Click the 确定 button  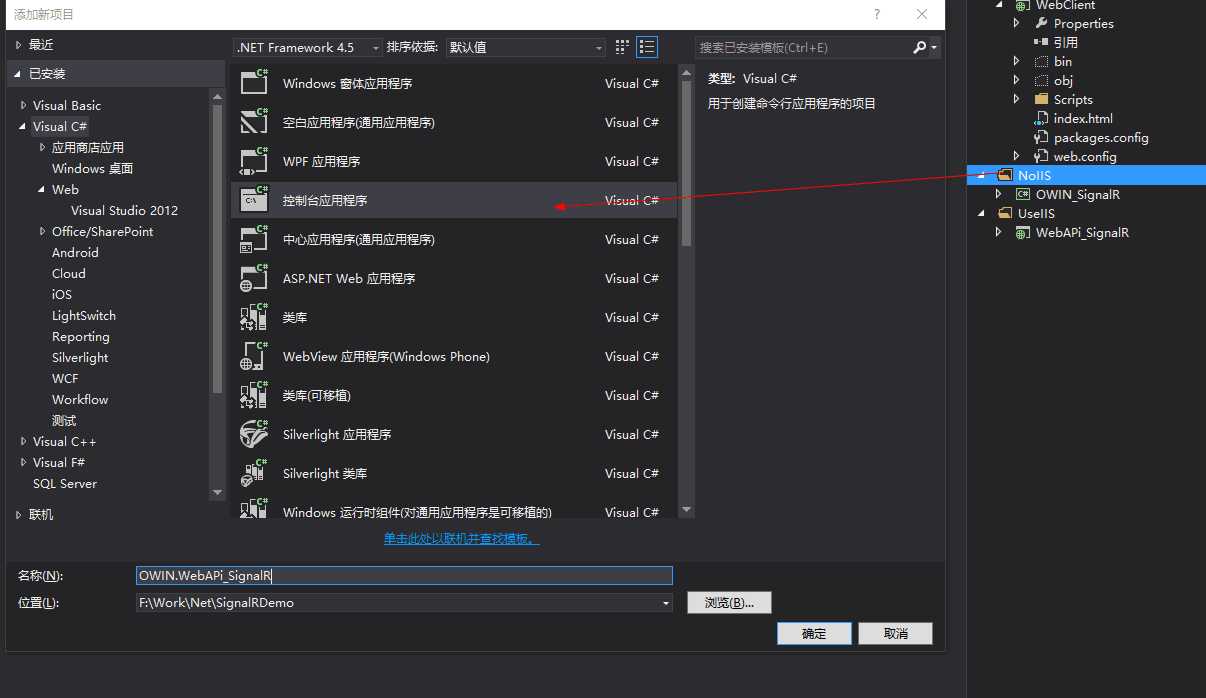point(814,633)
